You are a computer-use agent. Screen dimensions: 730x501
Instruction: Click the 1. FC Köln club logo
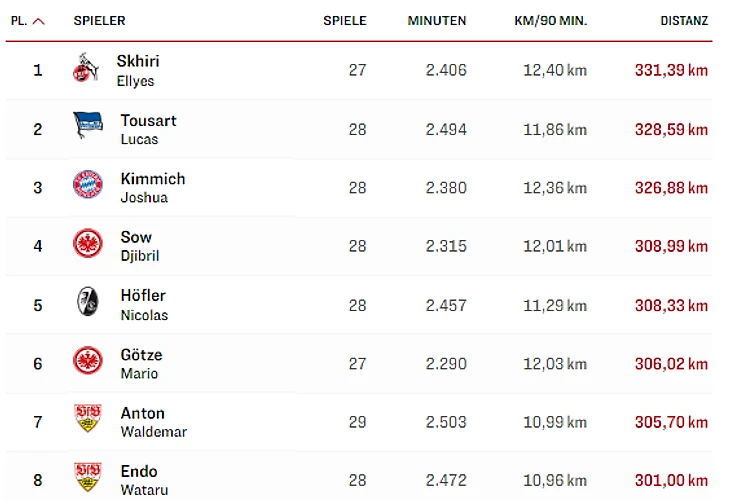click(86, 70)
